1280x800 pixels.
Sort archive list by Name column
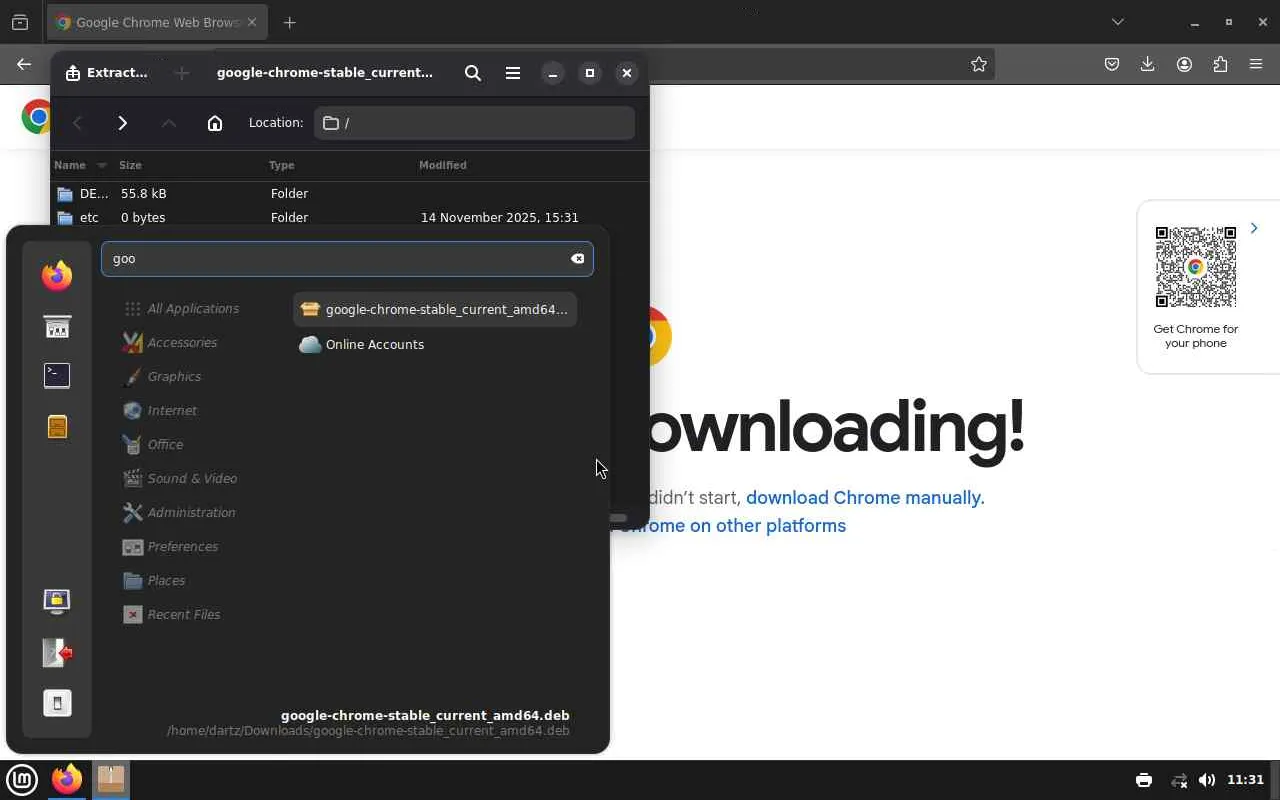tap(80, 165)
